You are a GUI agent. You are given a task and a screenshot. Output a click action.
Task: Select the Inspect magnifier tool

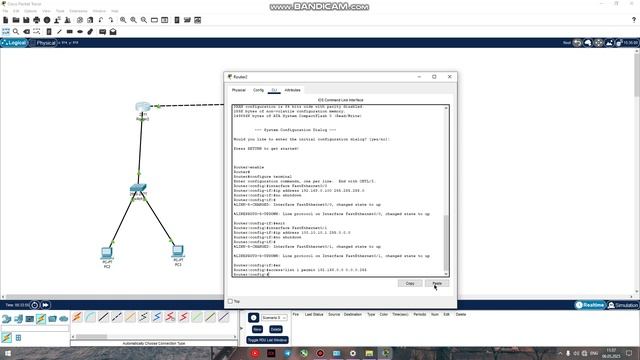[16, 31]
